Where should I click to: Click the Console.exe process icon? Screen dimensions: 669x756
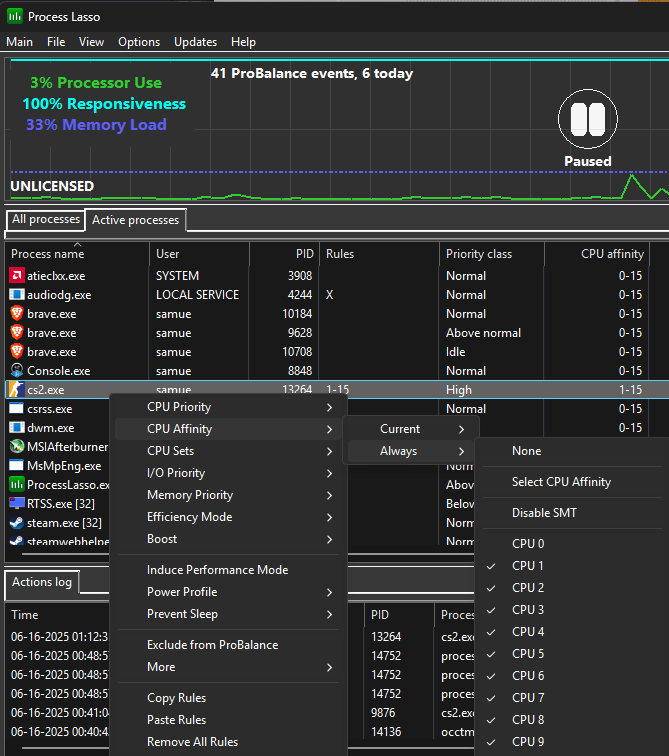[x=16, y=370]
